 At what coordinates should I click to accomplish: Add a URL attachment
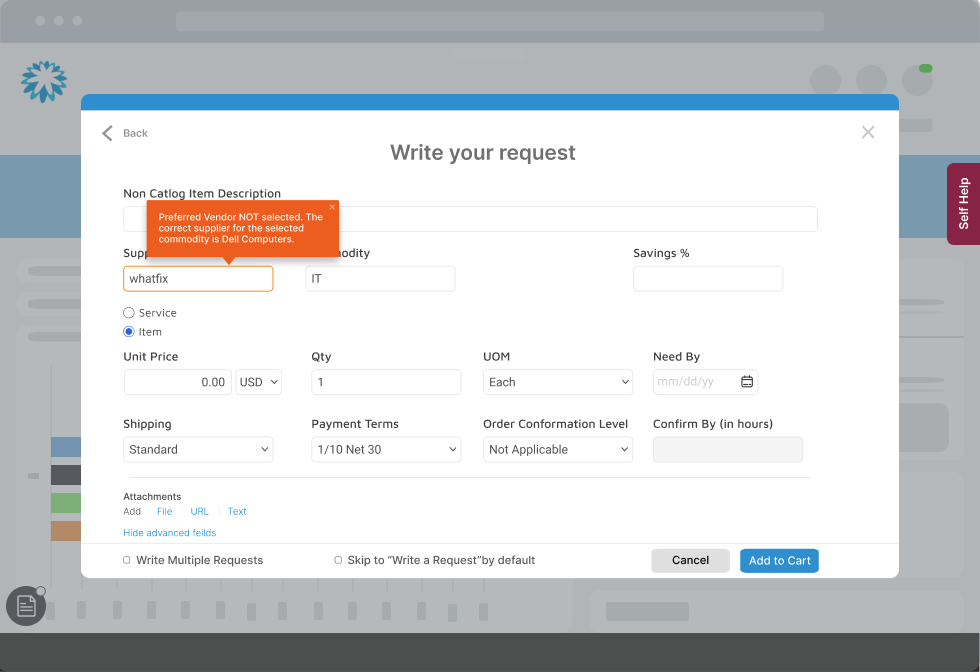pos(199,511)
